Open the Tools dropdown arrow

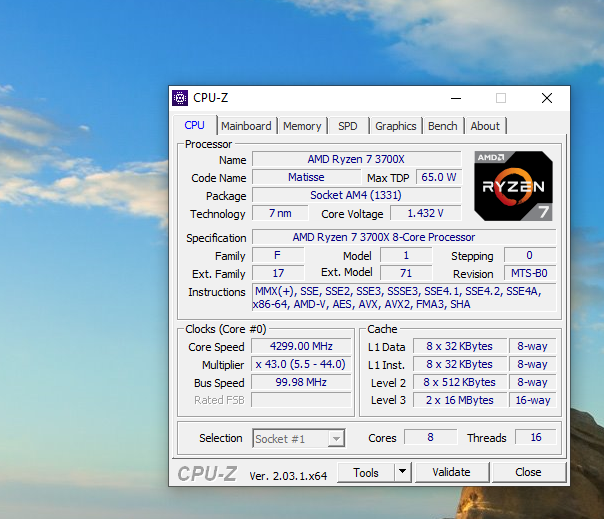(403, 472)
